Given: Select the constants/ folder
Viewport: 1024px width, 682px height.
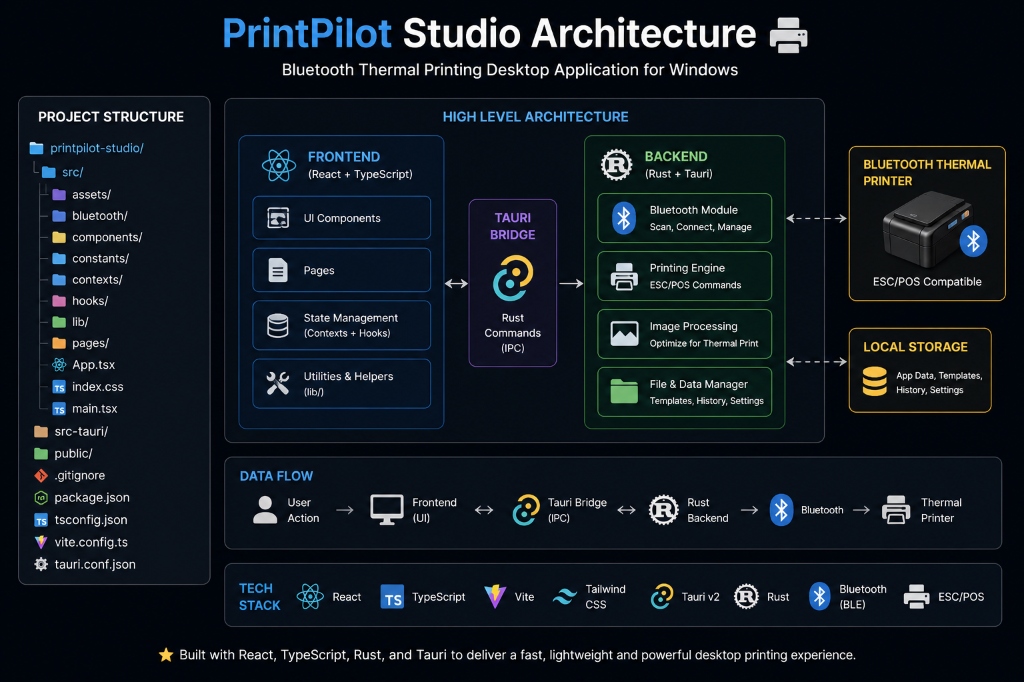Looking at the screenshot, I should tap(91, 258).
